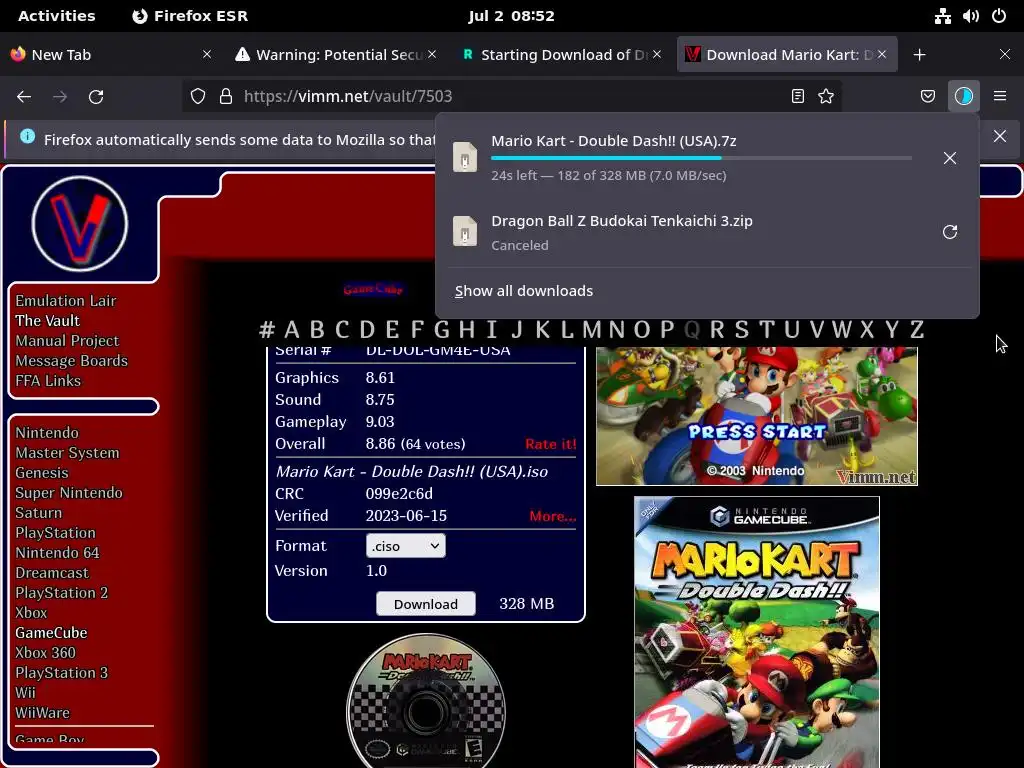Open the clock and calendar Jul 2 08:52
The image size is (1024, 768).
[x=511, y=16]
